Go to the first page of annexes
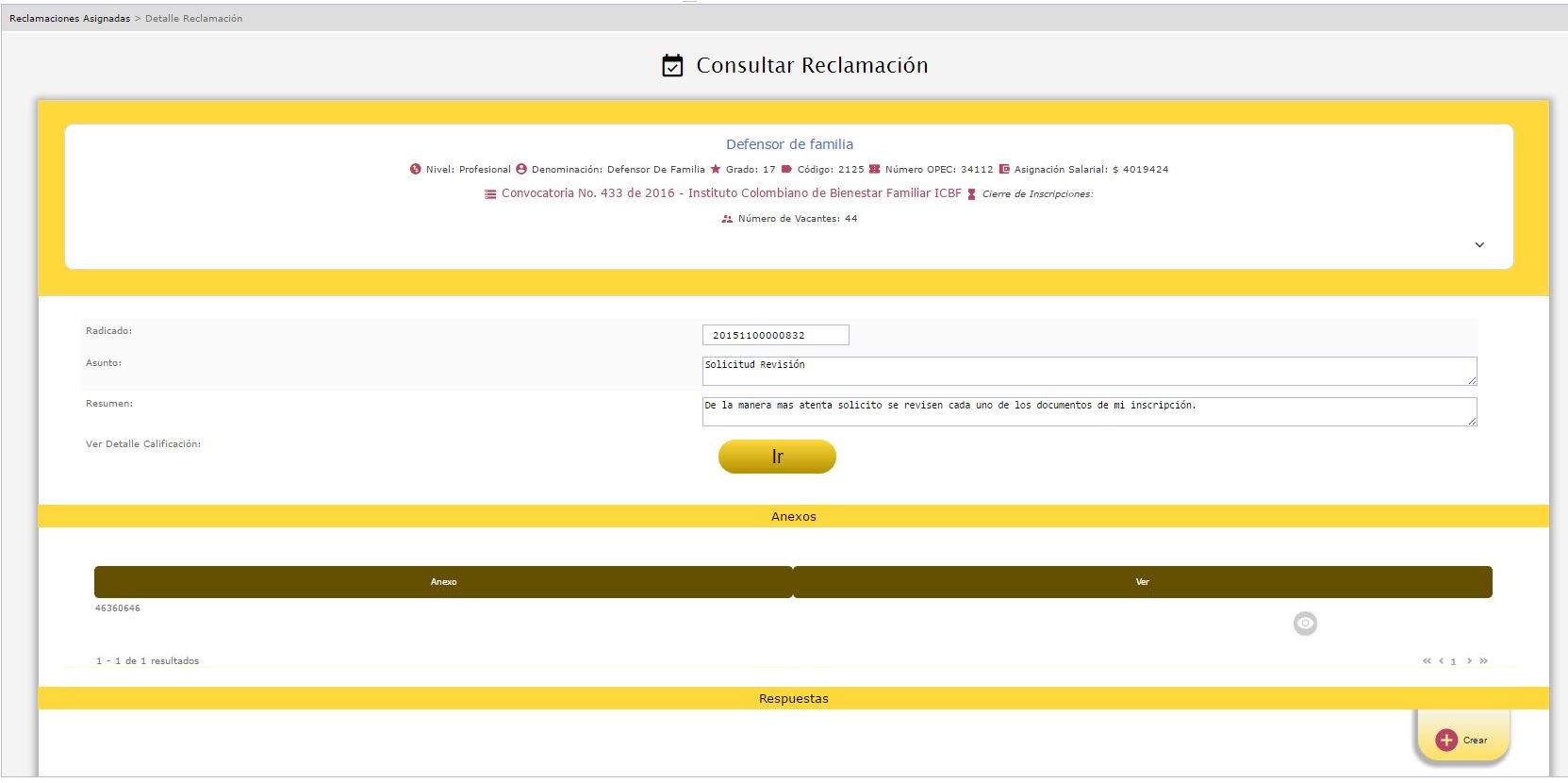This screenshot has height=783, width=1568. coord(1427,661)
